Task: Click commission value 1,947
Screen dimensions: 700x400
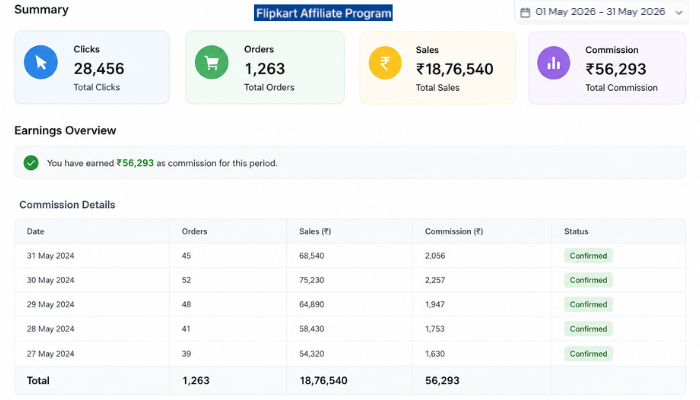Action: [x=435, y=304]
